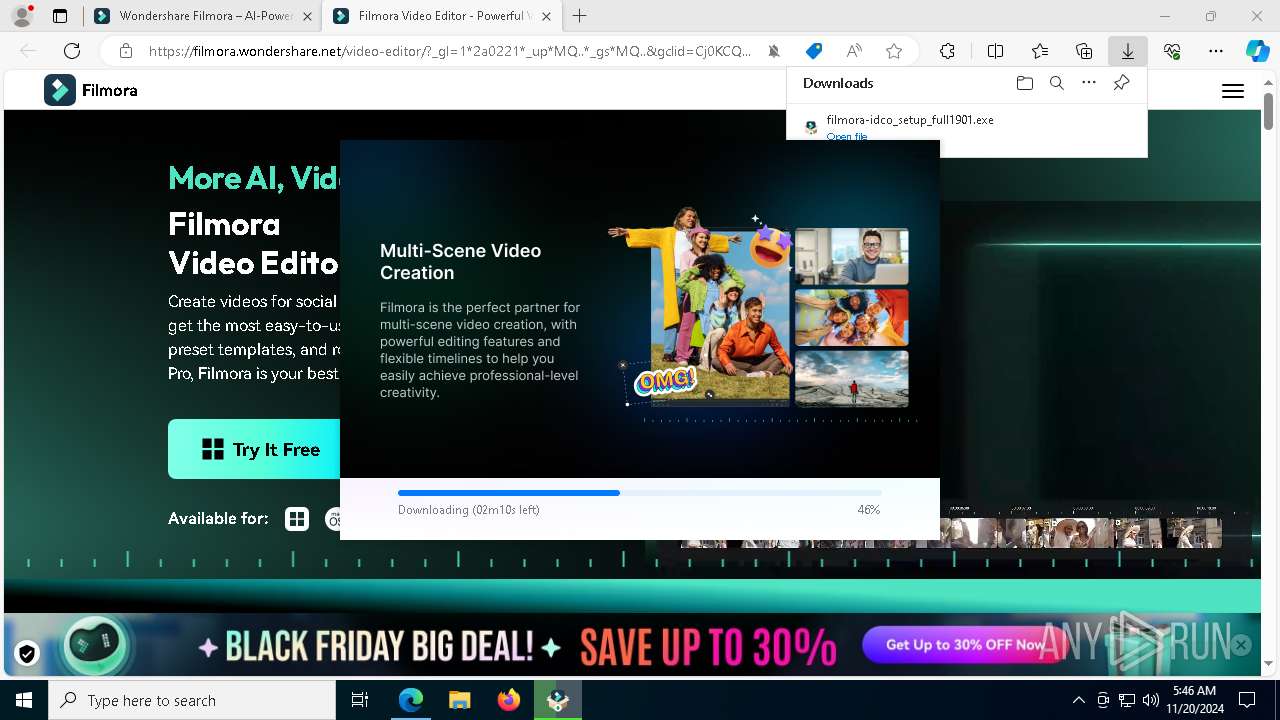This screenshot has width=1280, height=720.
Task: Click the 46% progress percentage
Action: 868,510
